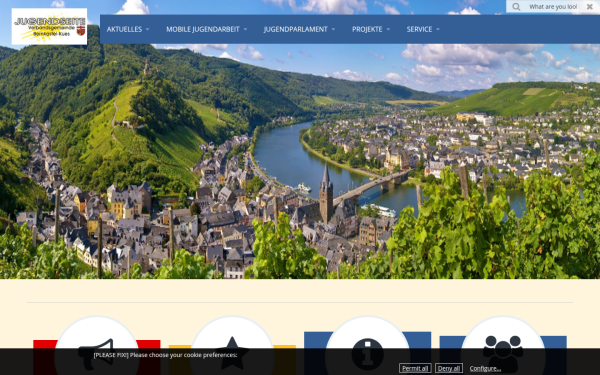Expand the Mobile Jugendarbeit dropdown arrow

(245, 29)
